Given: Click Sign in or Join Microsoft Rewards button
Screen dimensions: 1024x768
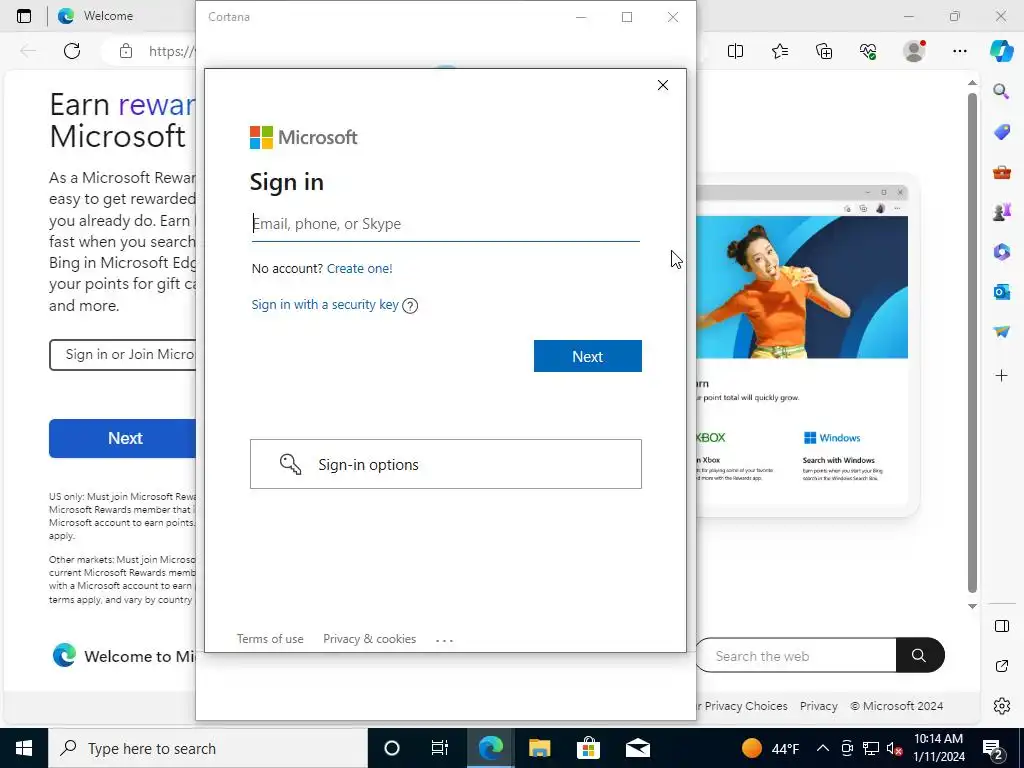Looking at the screenshot, I should 123,355.
